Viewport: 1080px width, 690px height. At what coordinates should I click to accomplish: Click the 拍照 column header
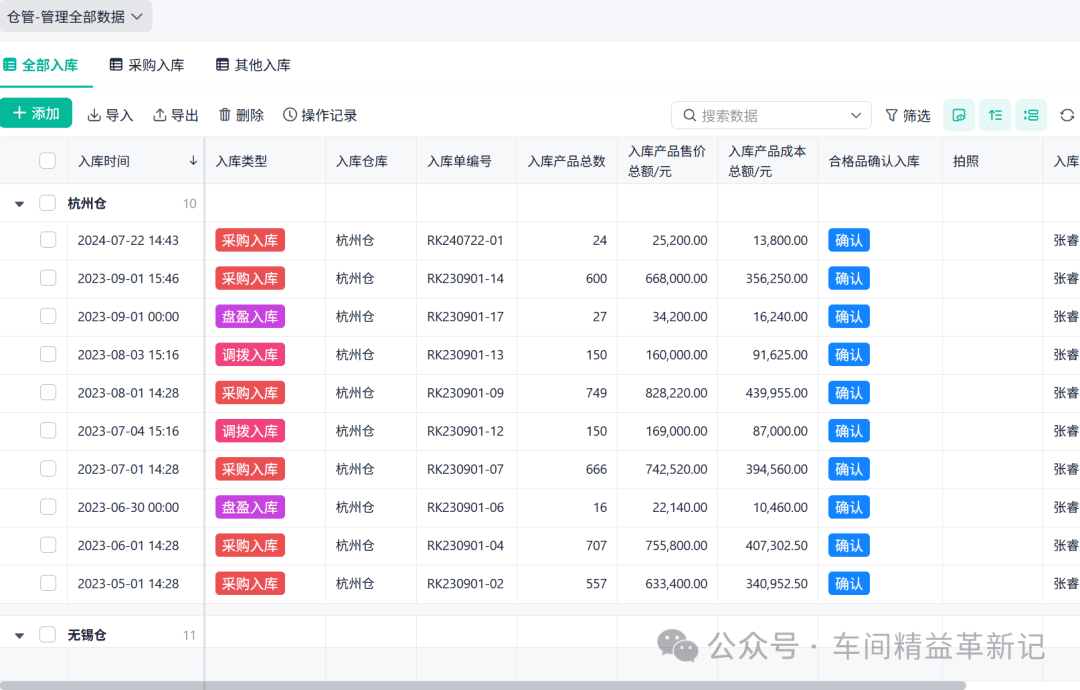coord(993,160)
